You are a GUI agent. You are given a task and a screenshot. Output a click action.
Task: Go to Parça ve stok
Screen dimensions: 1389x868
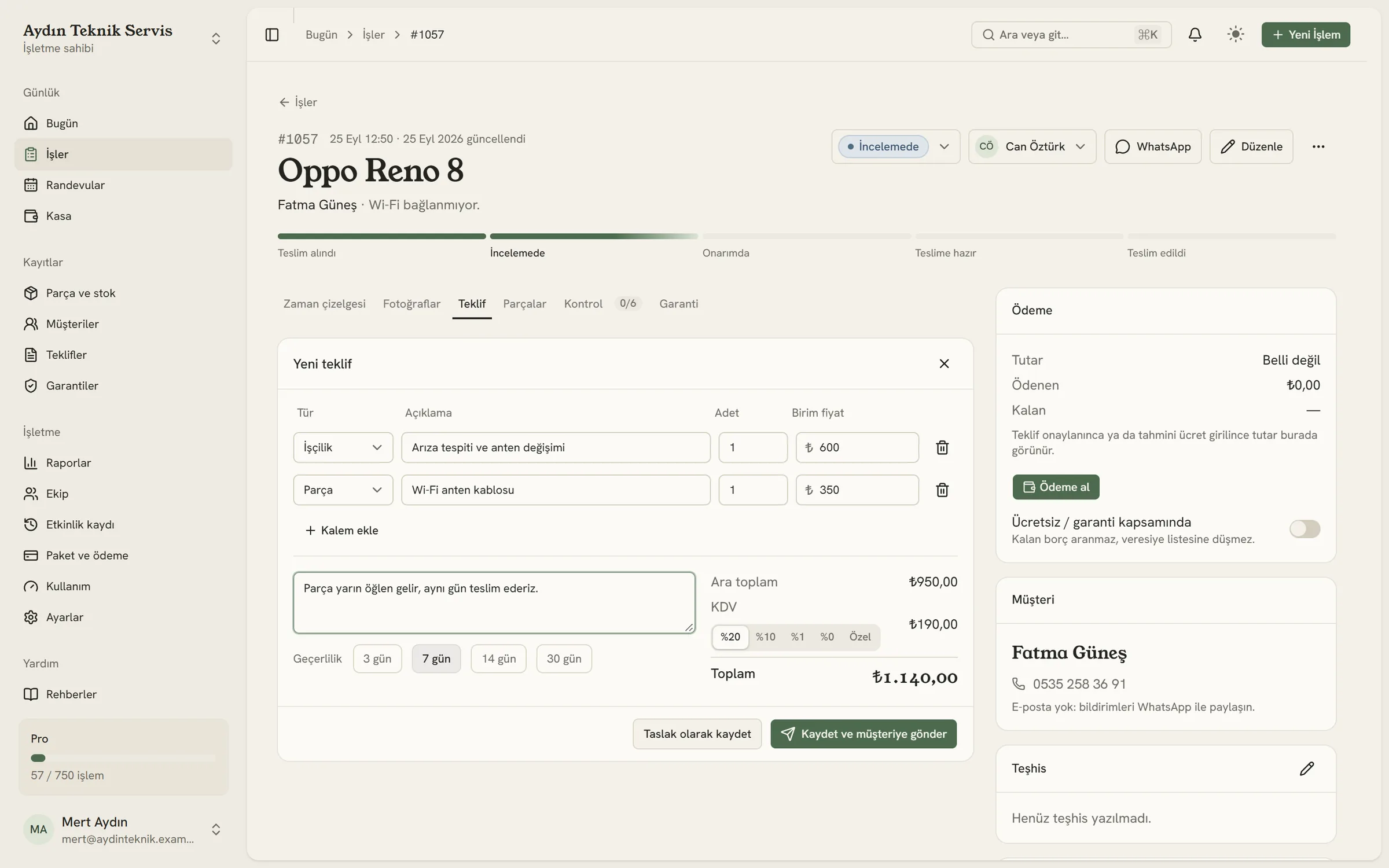(x=123, y=293)
